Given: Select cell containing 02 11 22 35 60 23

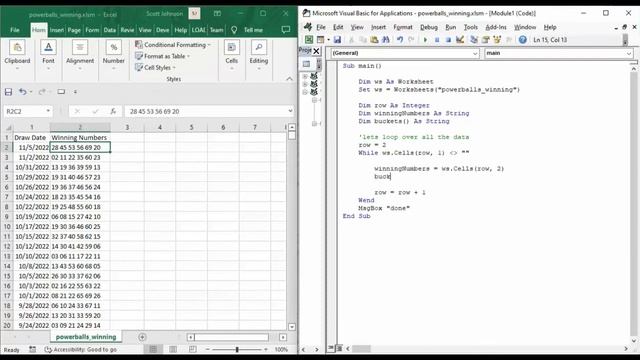Looking at the screenshot, I should (x=80, y=158).
